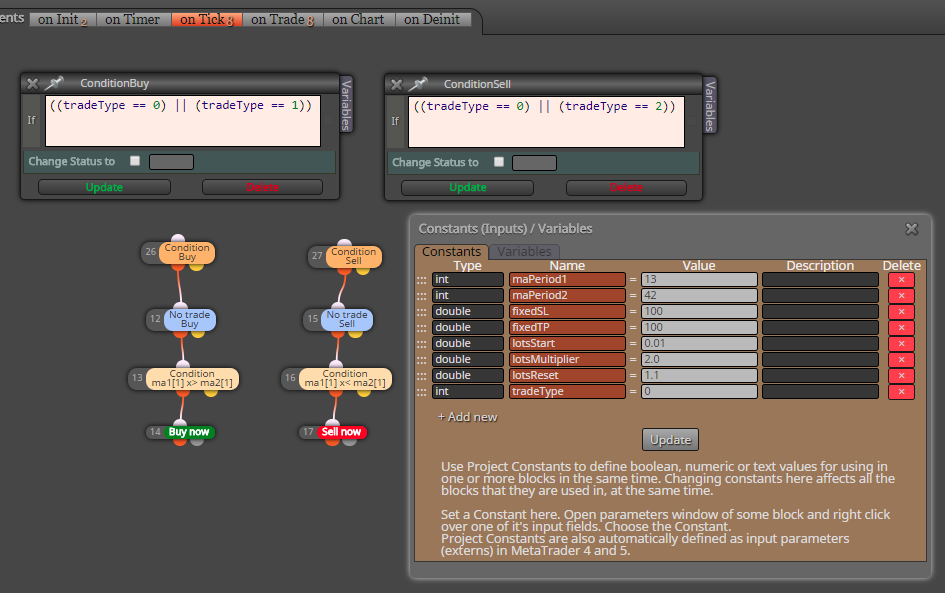Toggle Change Status checkbox in ConditionSell

498,162
